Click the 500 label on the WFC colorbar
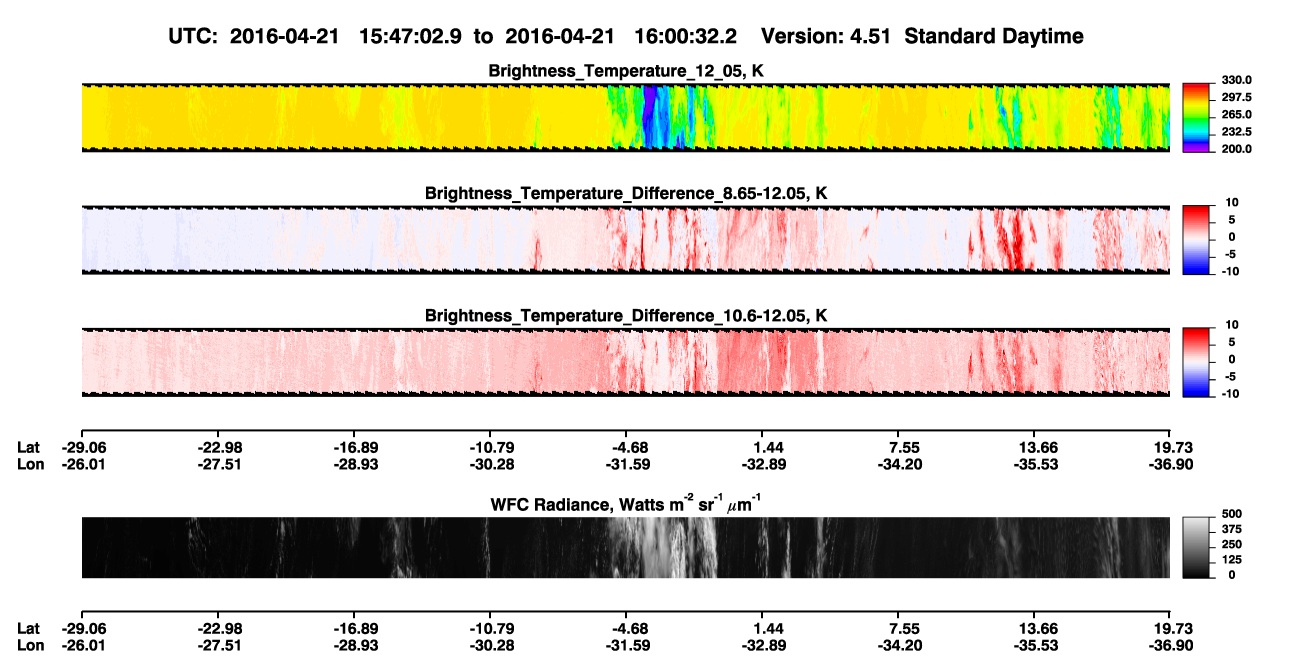This screenshot has height=667, width=1300. click(x=1233, y=516)
